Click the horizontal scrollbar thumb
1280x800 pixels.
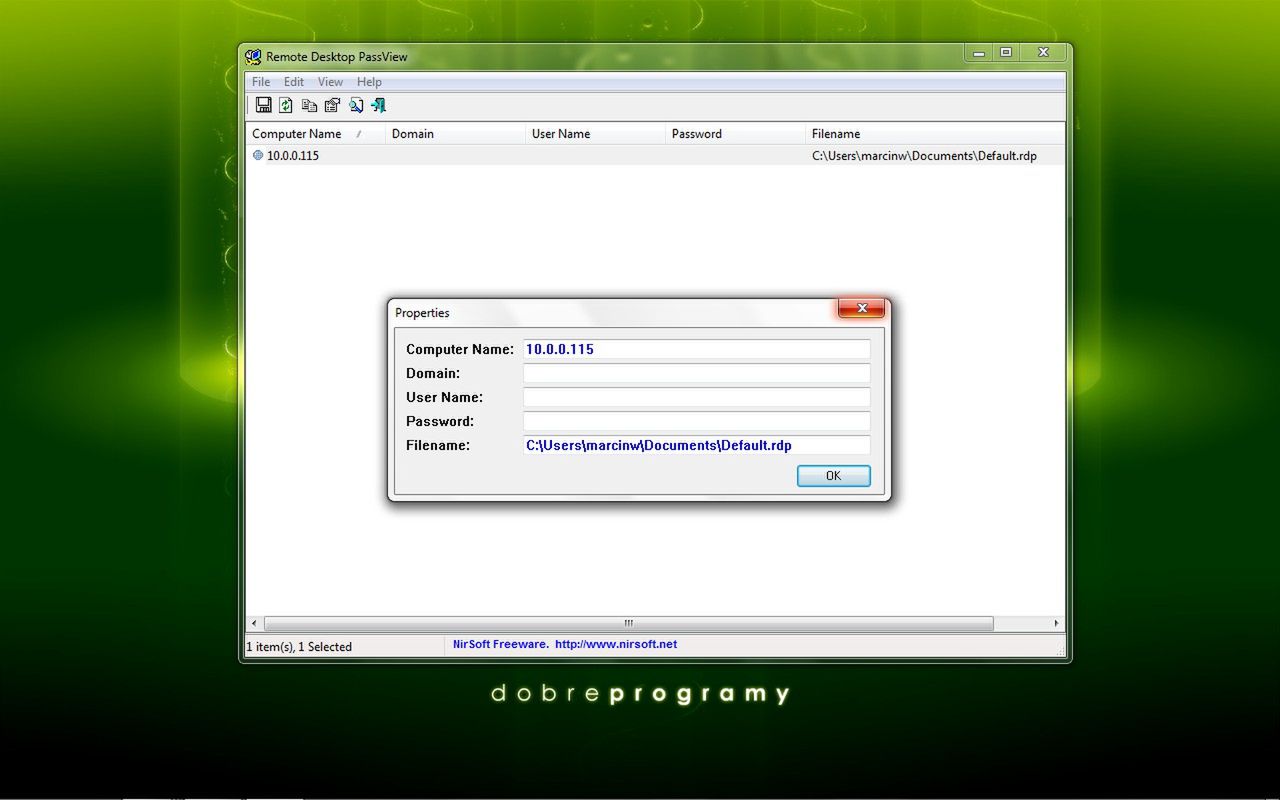[629, 623]
